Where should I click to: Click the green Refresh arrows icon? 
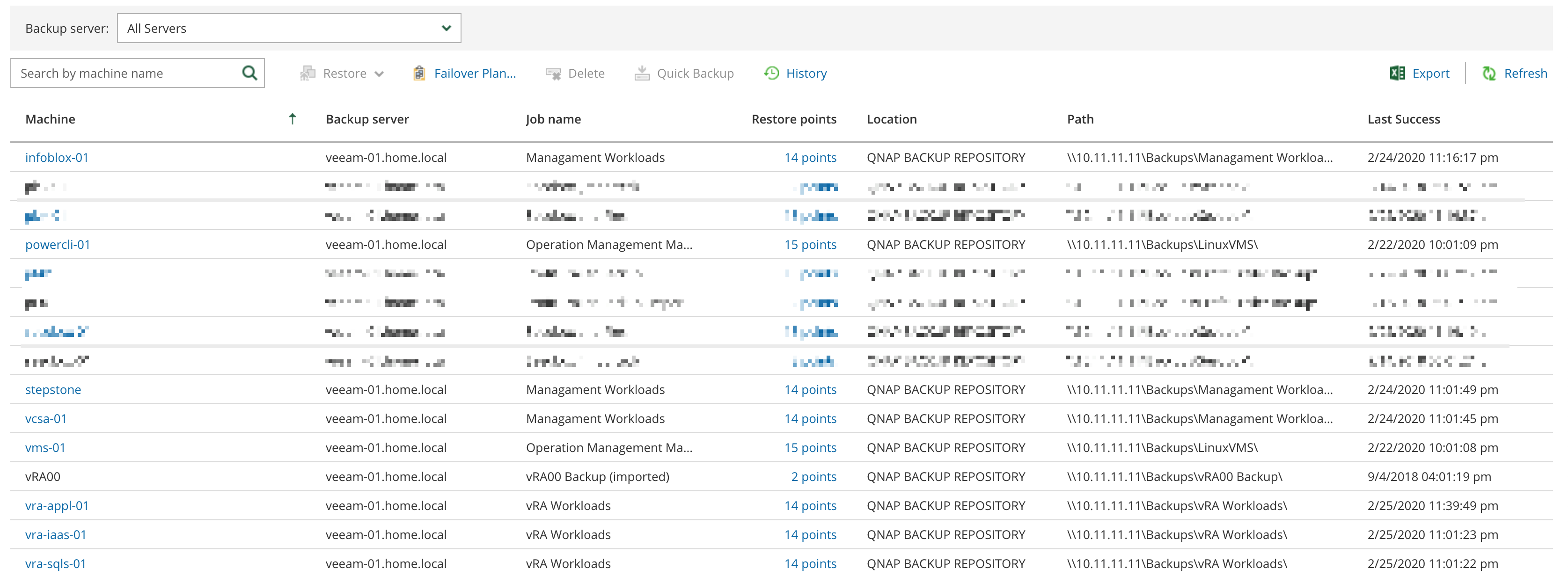tap(1489, 73)
